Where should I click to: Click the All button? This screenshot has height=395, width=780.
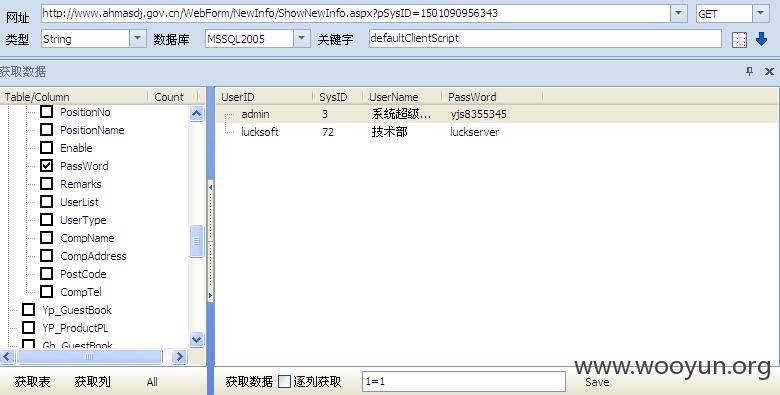[152, 382]
